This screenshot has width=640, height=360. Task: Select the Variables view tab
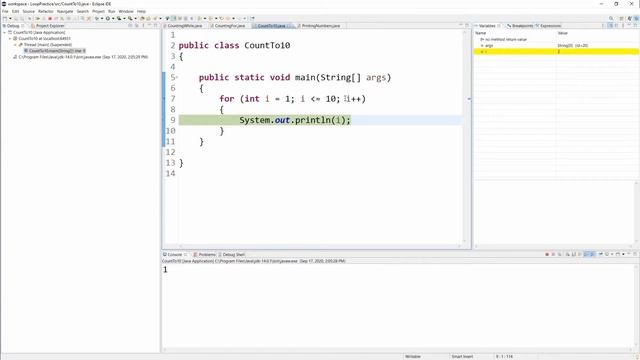coord(487,26)
